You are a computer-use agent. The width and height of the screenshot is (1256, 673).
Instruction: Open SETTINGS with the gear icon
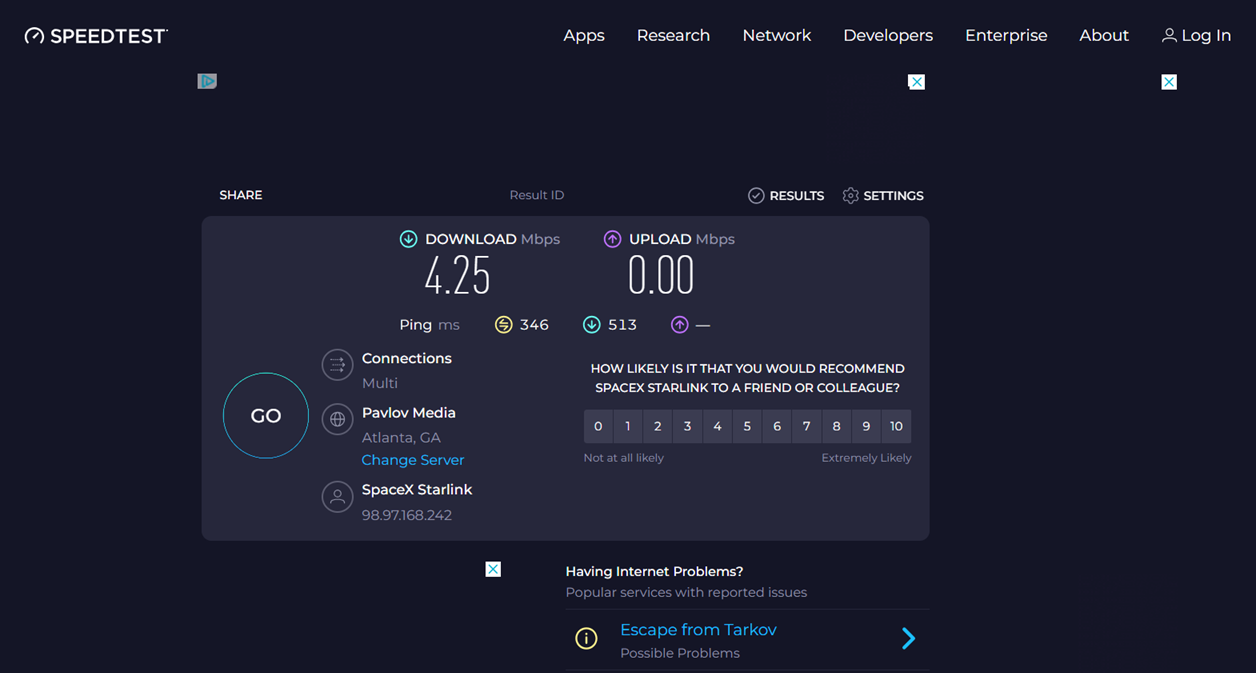point(883,196)
